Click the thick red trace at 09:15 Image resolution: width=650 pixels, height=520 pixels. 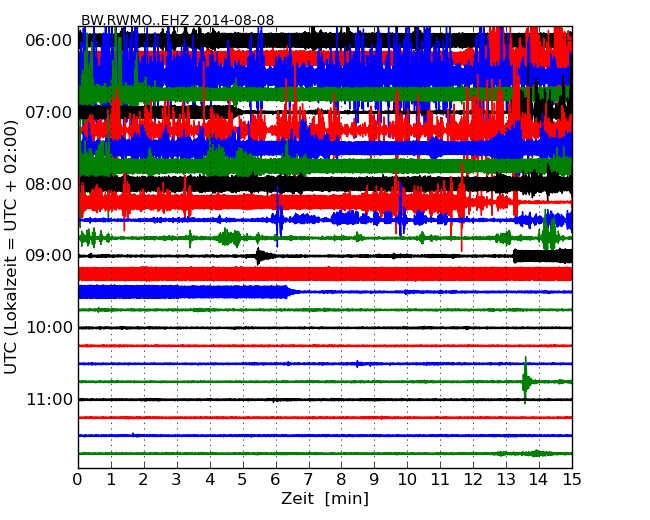(325, 274)
